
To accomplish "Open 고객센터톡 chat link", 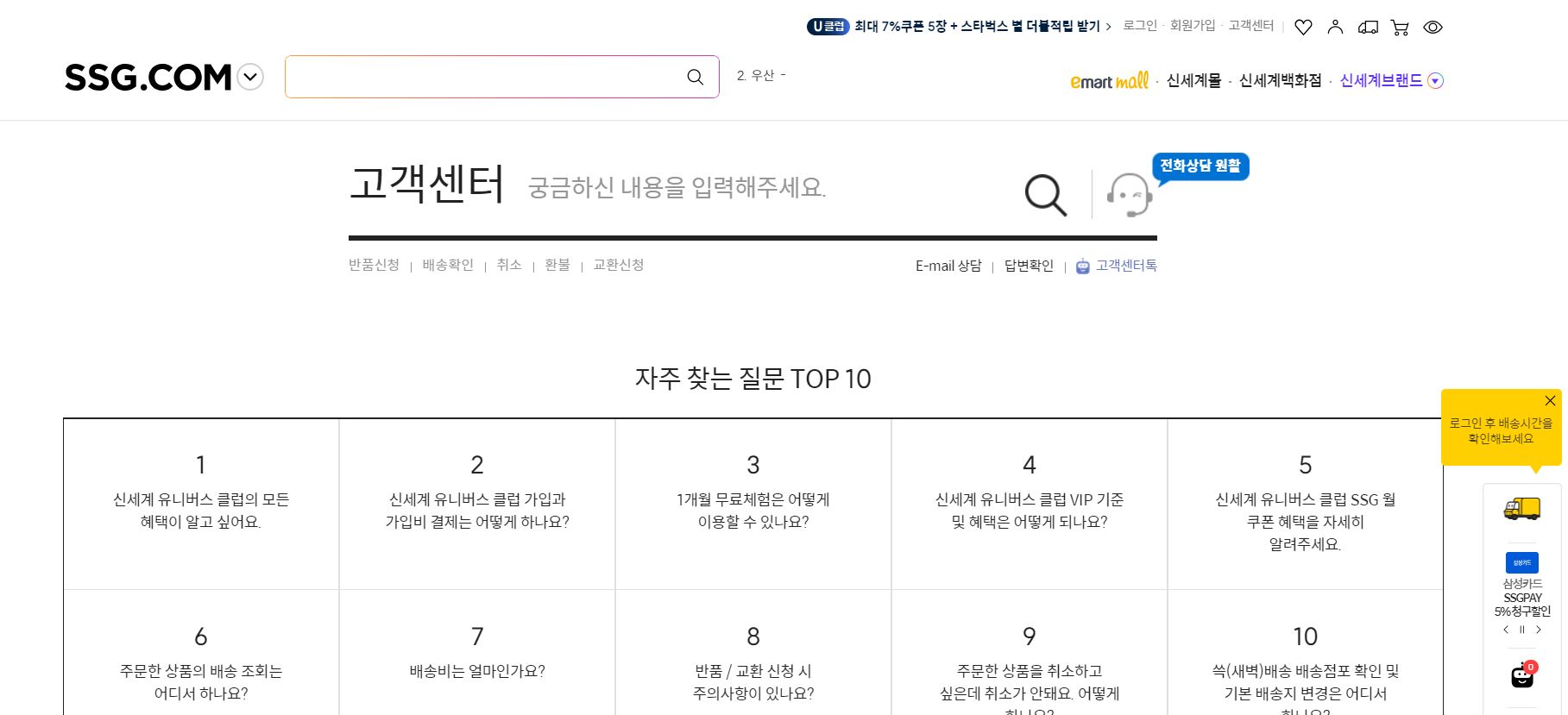I will coord(1117,266).
